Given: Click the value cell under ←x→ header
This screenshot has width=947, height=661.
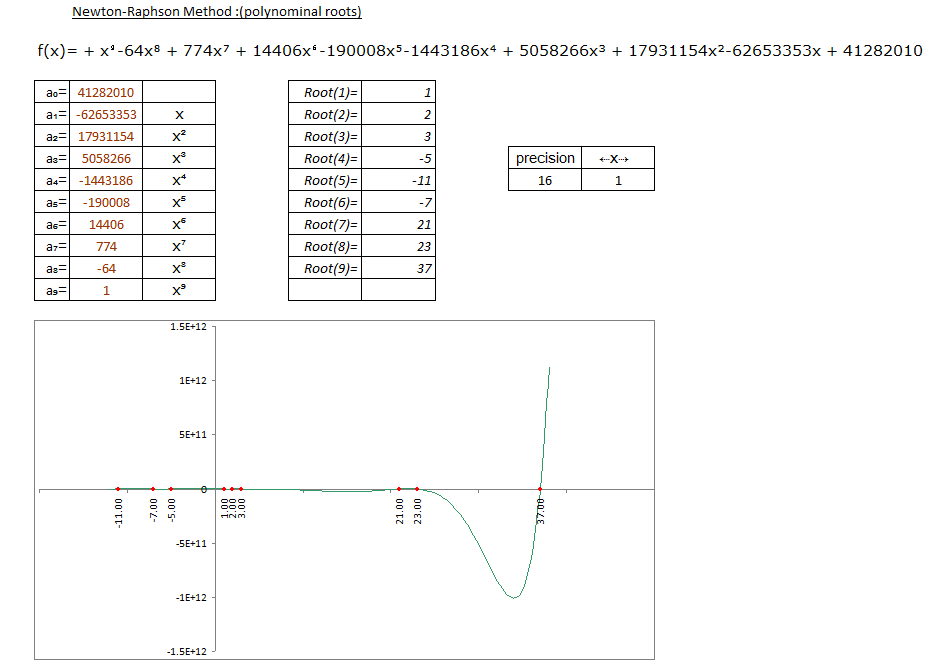Looking at the screenshot, I should coord(618,180).
